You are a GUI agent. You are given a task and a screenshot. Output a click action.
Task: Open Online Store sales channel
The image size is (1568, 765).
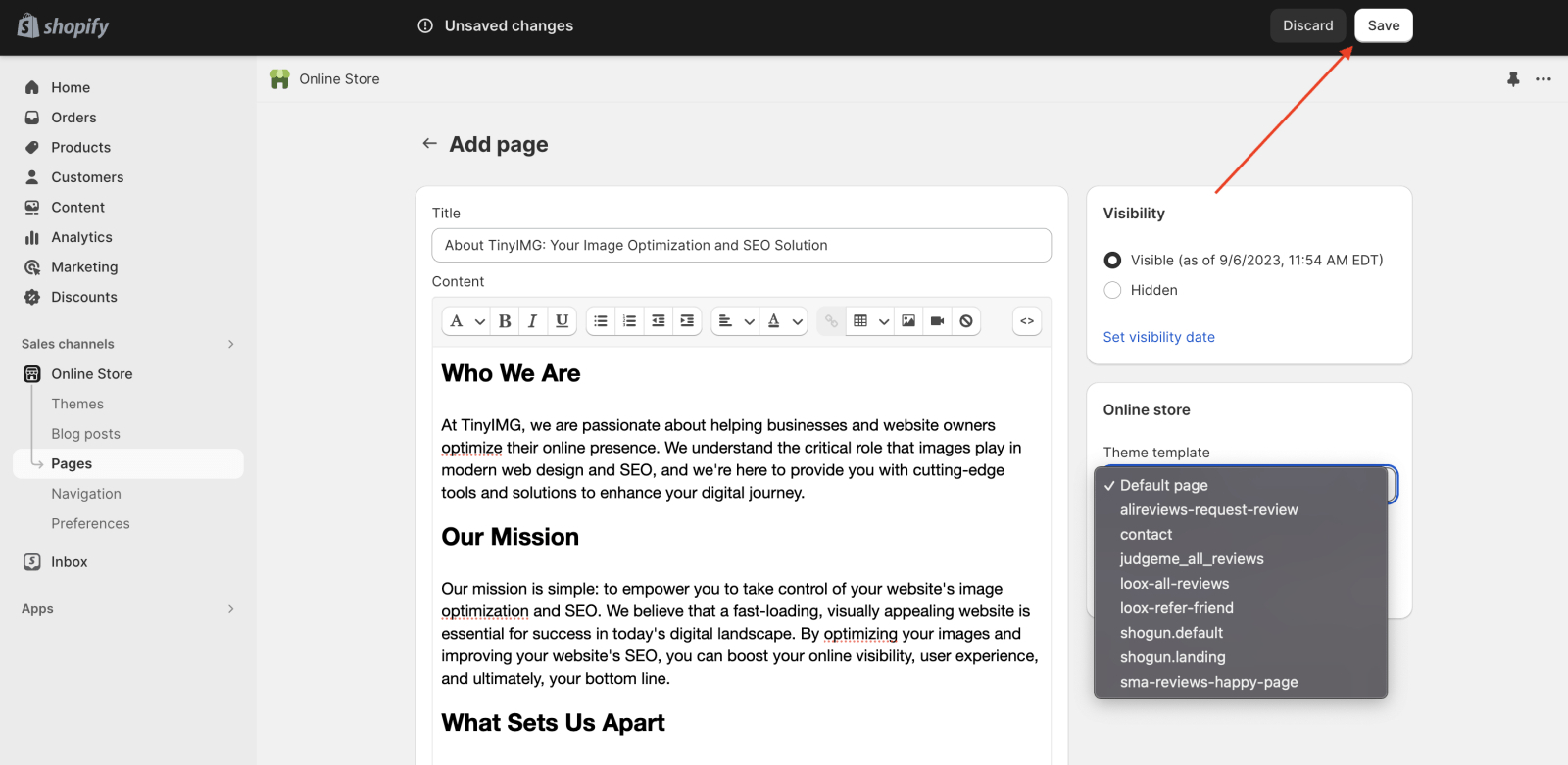(128, 374)
